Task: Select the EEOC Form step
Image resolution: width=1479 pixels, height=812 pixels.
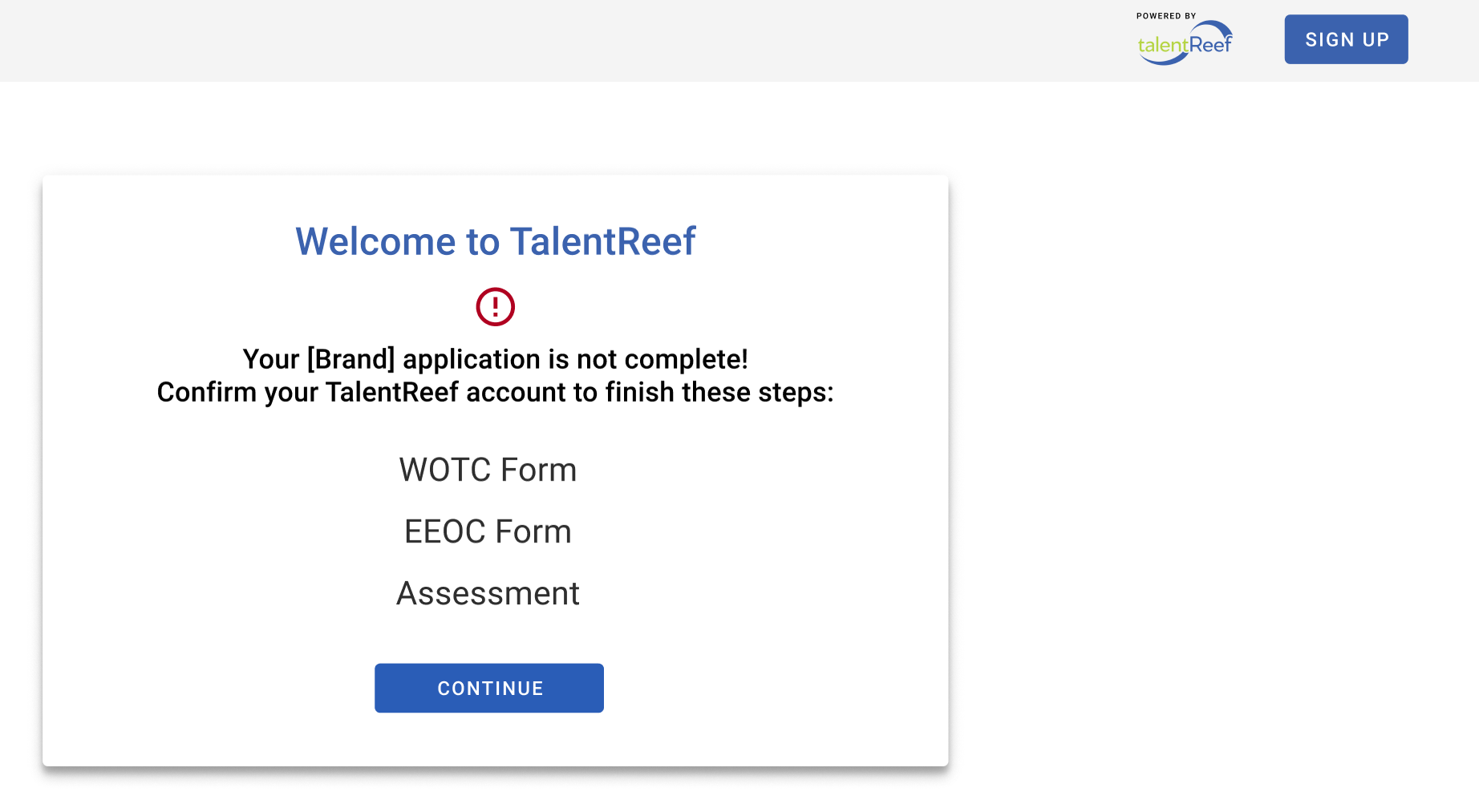Action: (x=488, y=531)
